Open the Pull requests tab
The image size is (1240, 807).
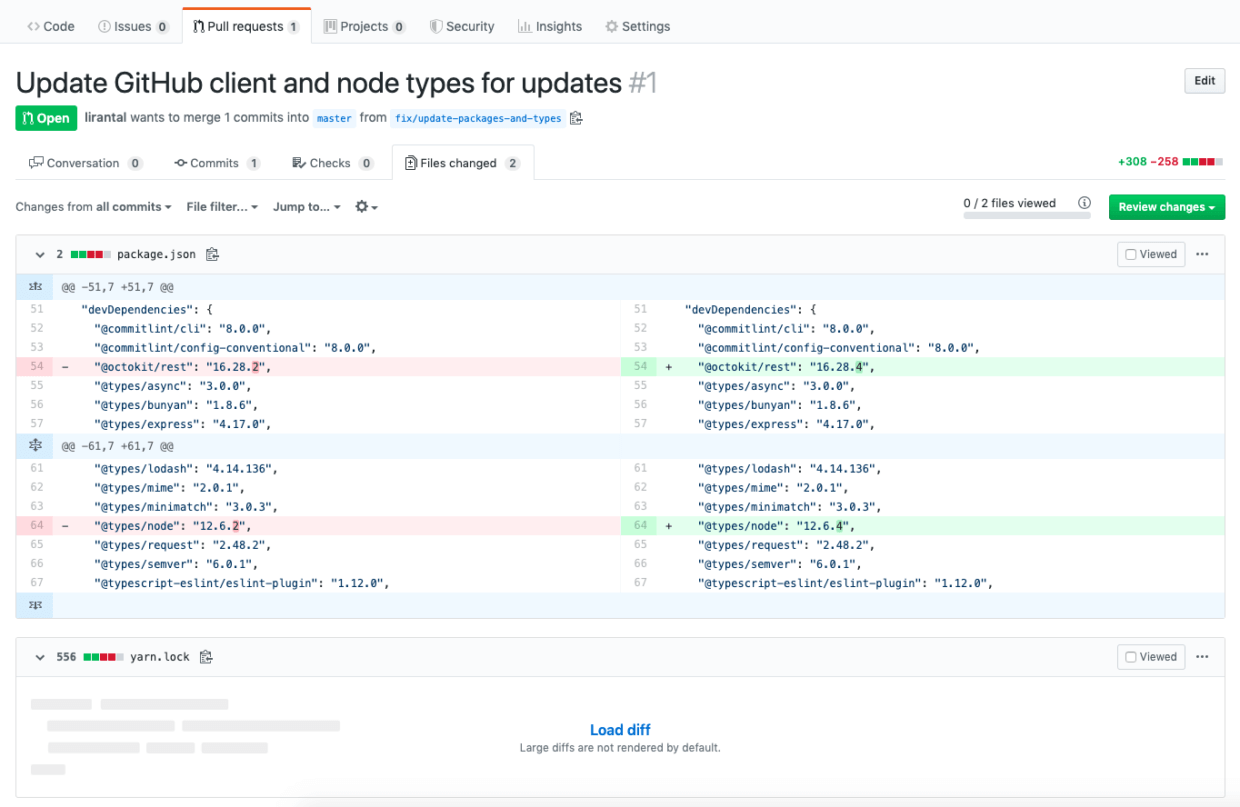(x=246, y=26)
